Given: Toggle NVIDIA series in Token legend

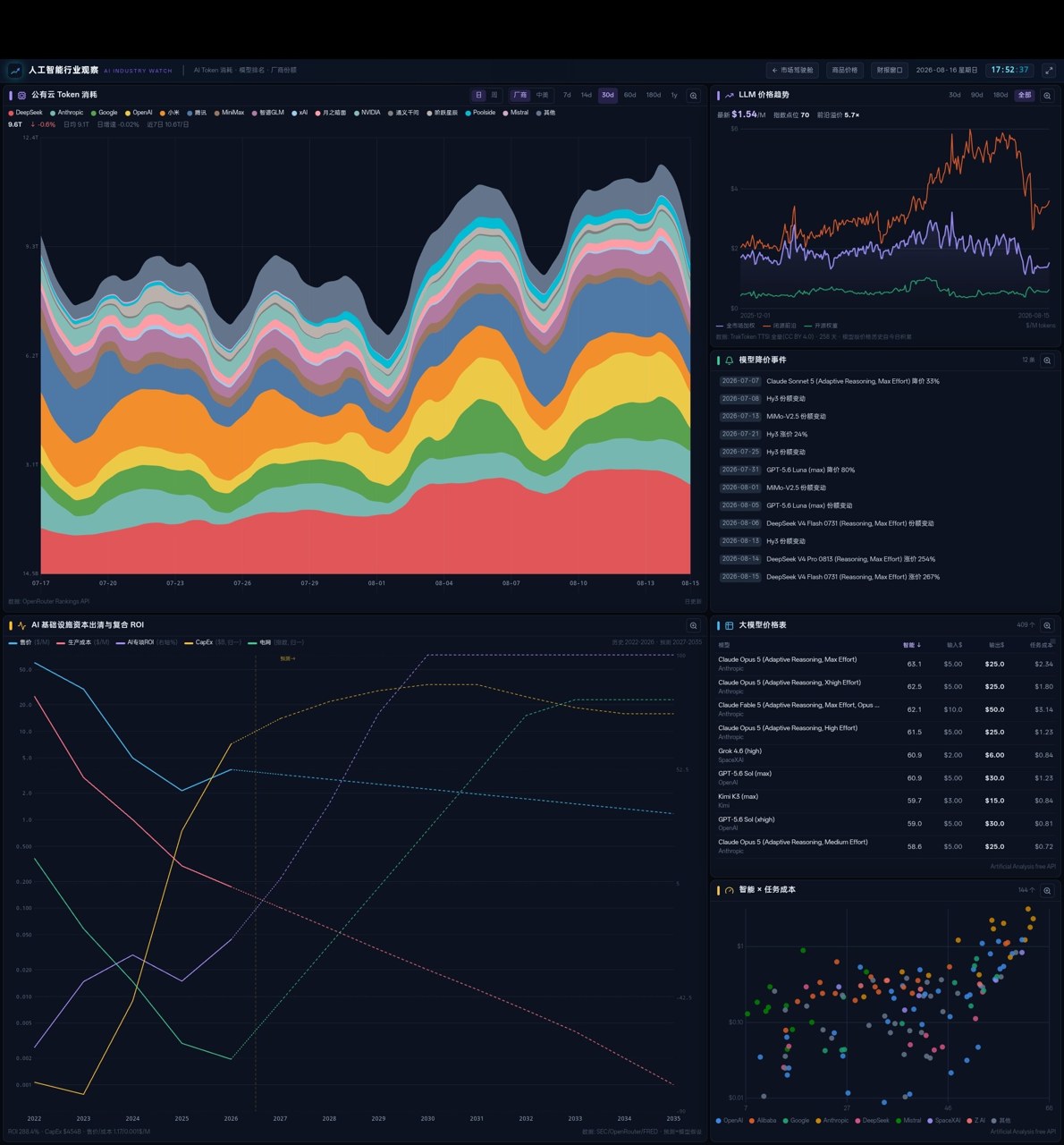Looking at the screenshot, I should 367,113.
